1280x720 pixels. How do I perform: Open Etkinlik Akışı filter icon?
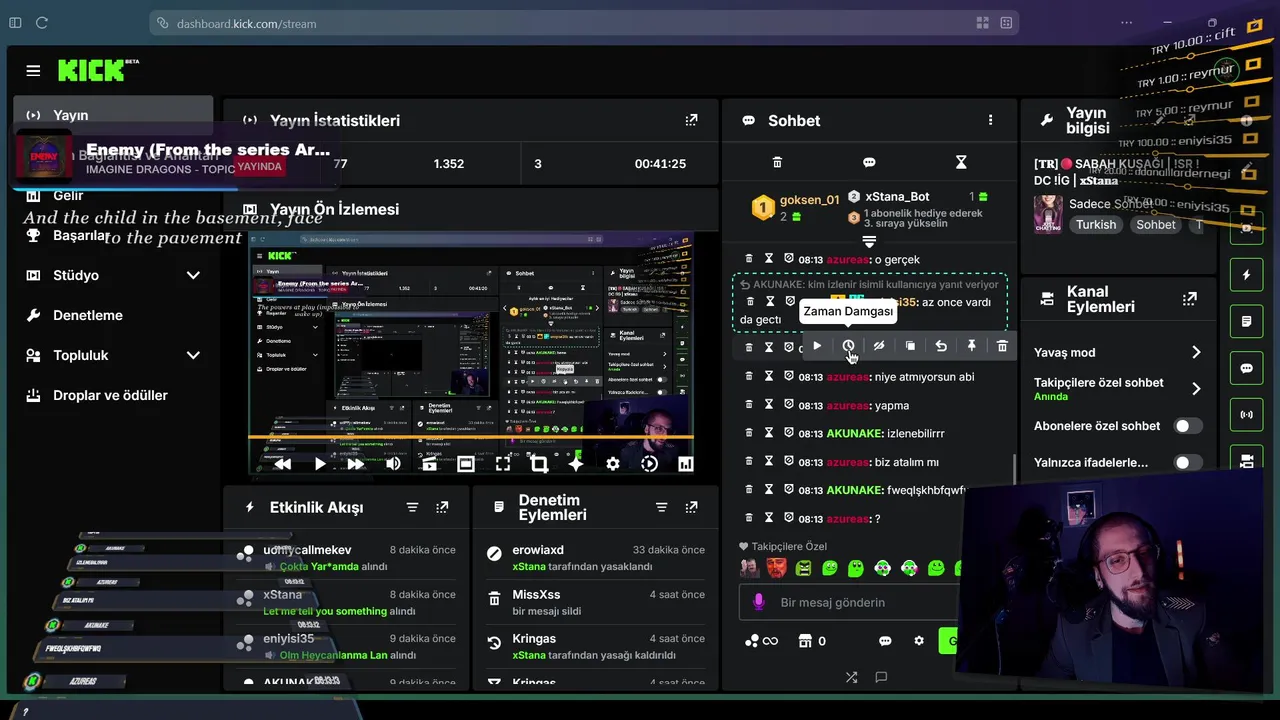click(x=412, y=508)
